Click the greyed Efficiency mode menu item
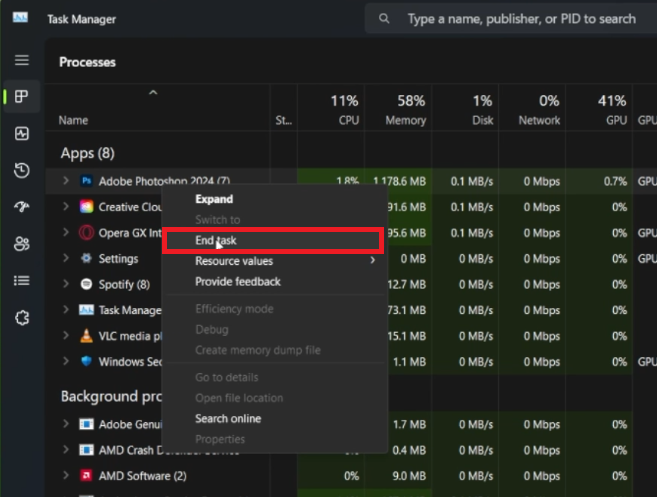The width and height of the screenshot is (657, 497). [x=274, y=309]
